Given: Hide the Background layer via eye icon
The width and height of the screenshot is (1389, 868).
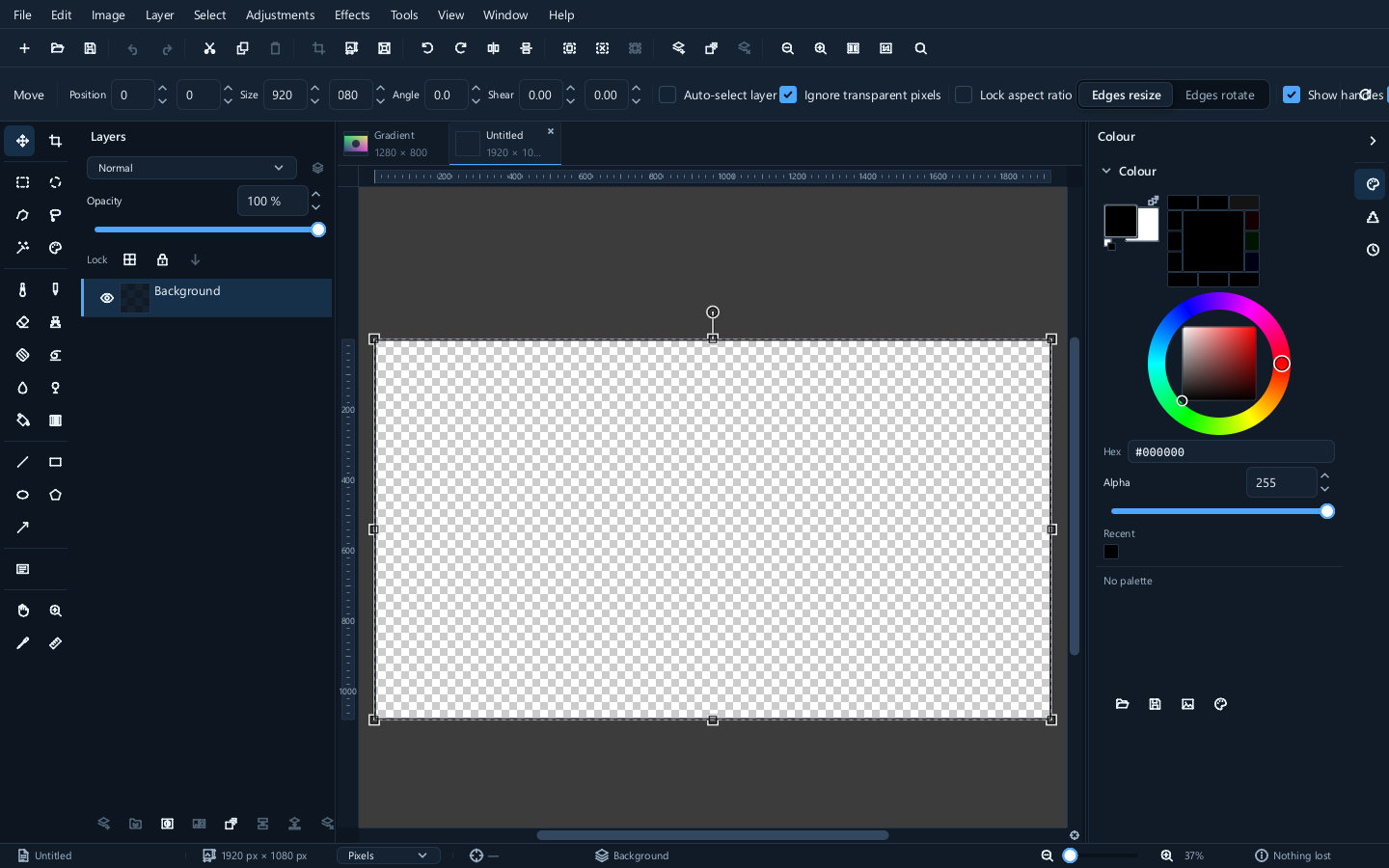Looking at the screenshot, I should click(x=107, y=298).
